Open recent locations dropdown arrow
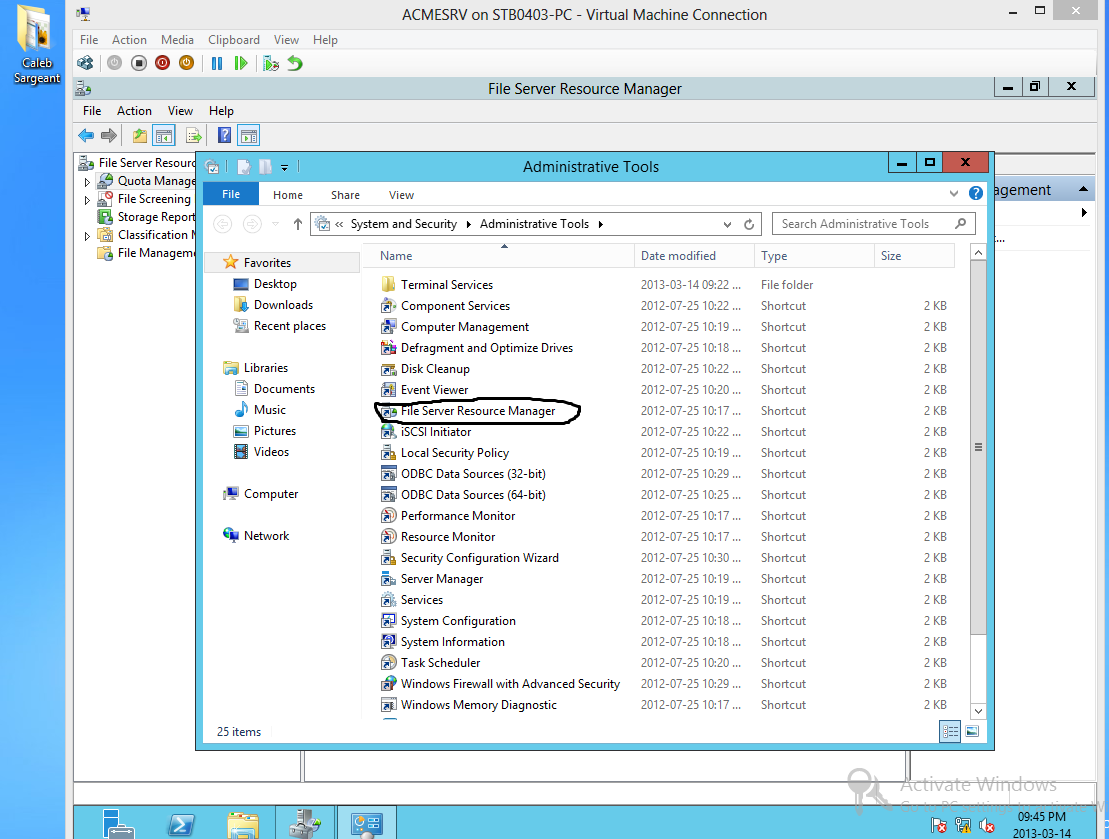The width and height of the screenshot is (1109, 839). (x=276, y=224)
